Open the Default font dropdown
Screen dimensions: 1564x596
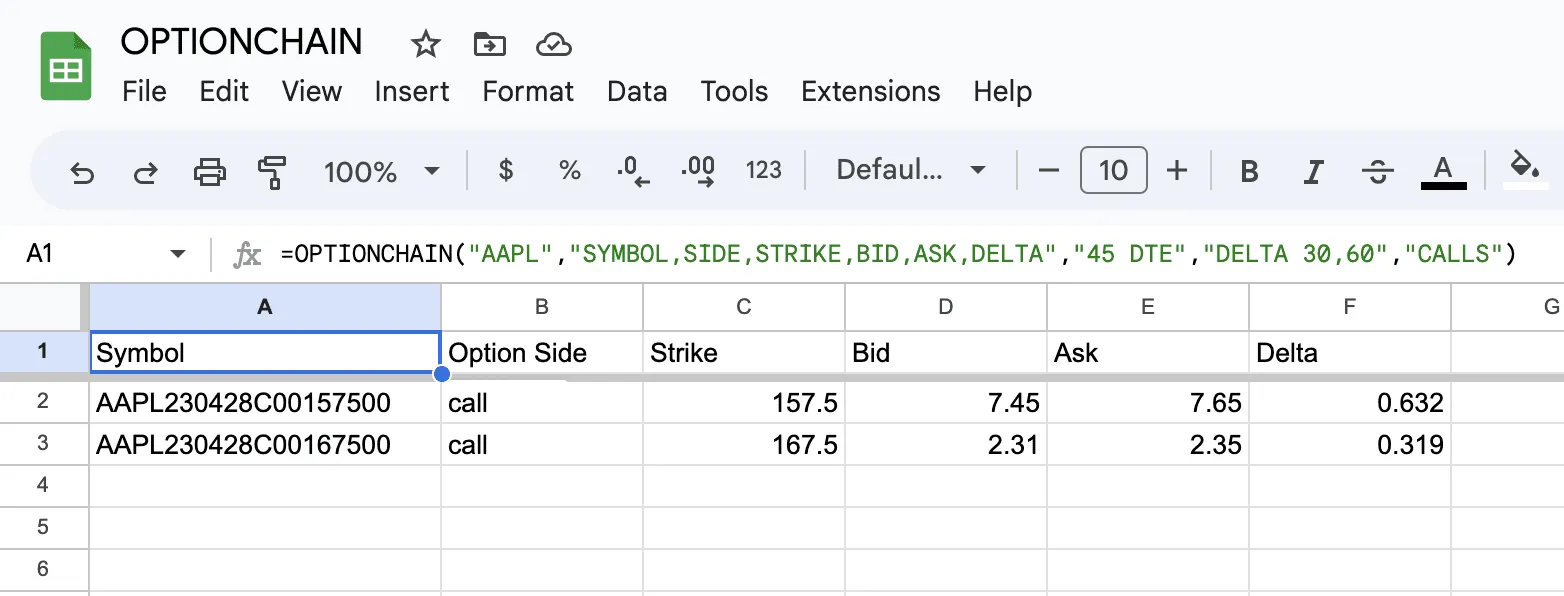[x=911, y=170]
